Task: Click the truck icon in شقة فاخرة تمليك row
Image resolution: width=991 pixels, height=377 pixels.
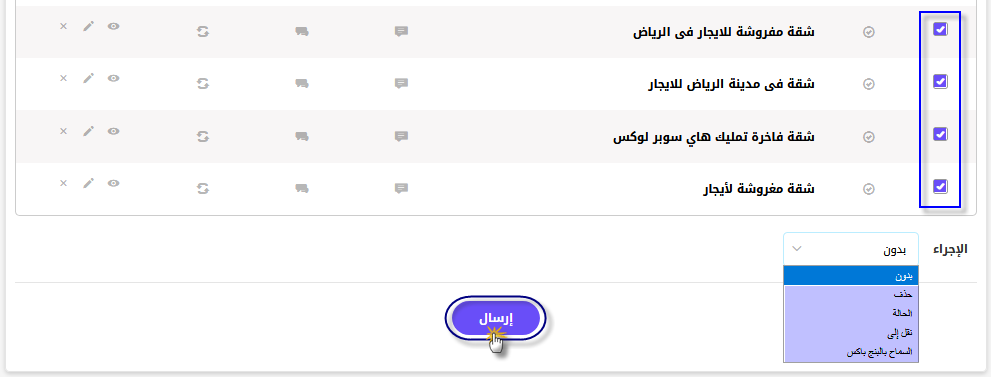Action: pos(301,136)
